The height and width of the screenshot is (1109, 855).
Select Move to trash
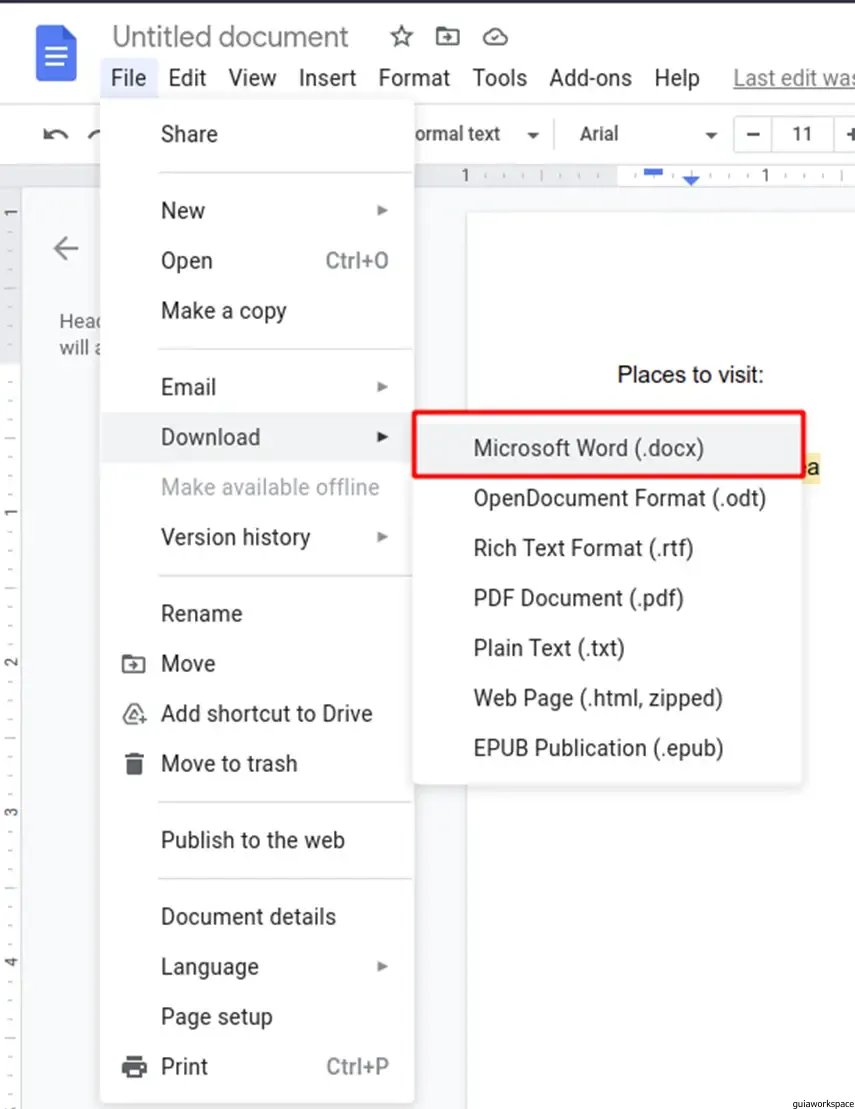(229, 764)
